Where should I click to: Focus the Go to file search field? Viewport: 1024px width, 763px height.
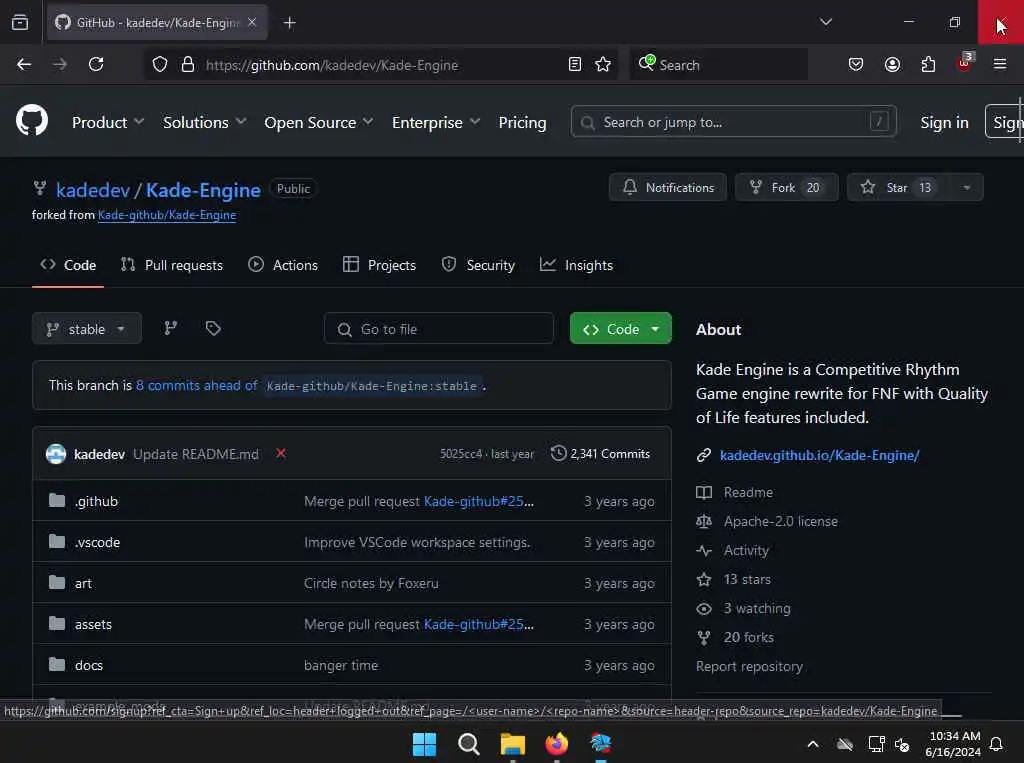coord(439,329)
